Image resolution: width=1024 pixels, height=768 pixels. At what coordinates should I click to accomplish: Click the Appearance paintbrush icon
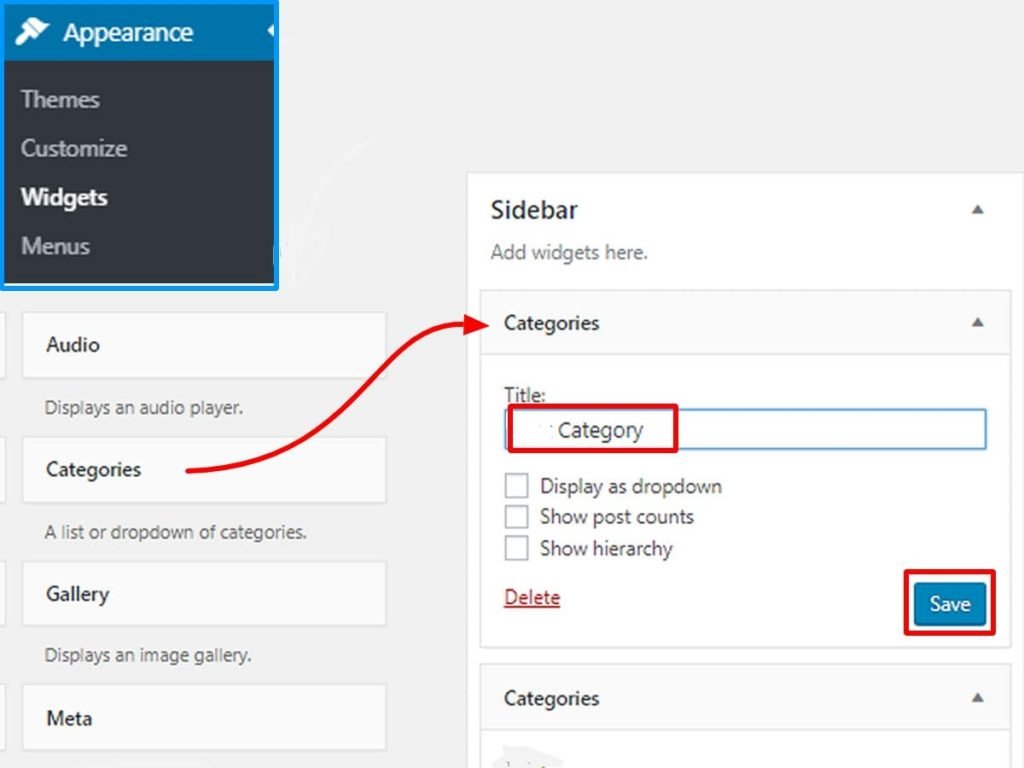34,31
